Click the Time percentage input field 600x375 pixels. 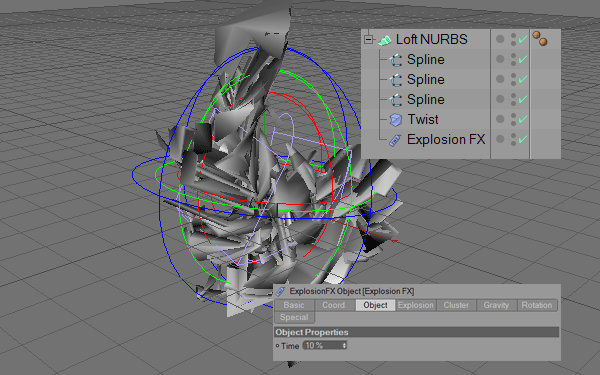pyautogui.click(x=324, y=346)
